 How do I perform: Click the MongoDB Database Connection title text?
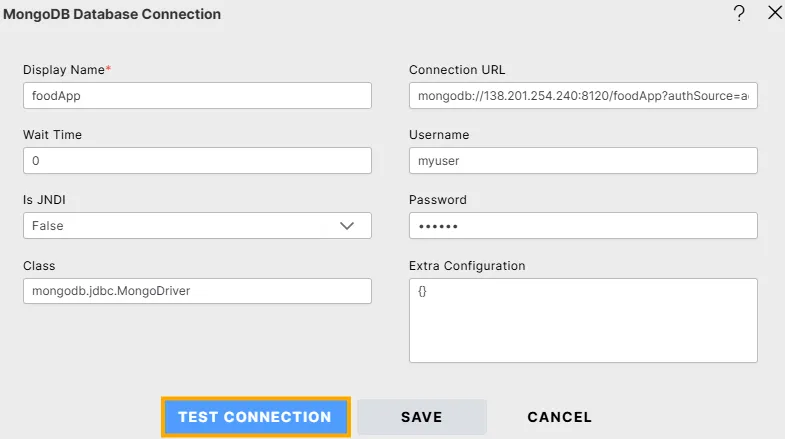[112, 15]
